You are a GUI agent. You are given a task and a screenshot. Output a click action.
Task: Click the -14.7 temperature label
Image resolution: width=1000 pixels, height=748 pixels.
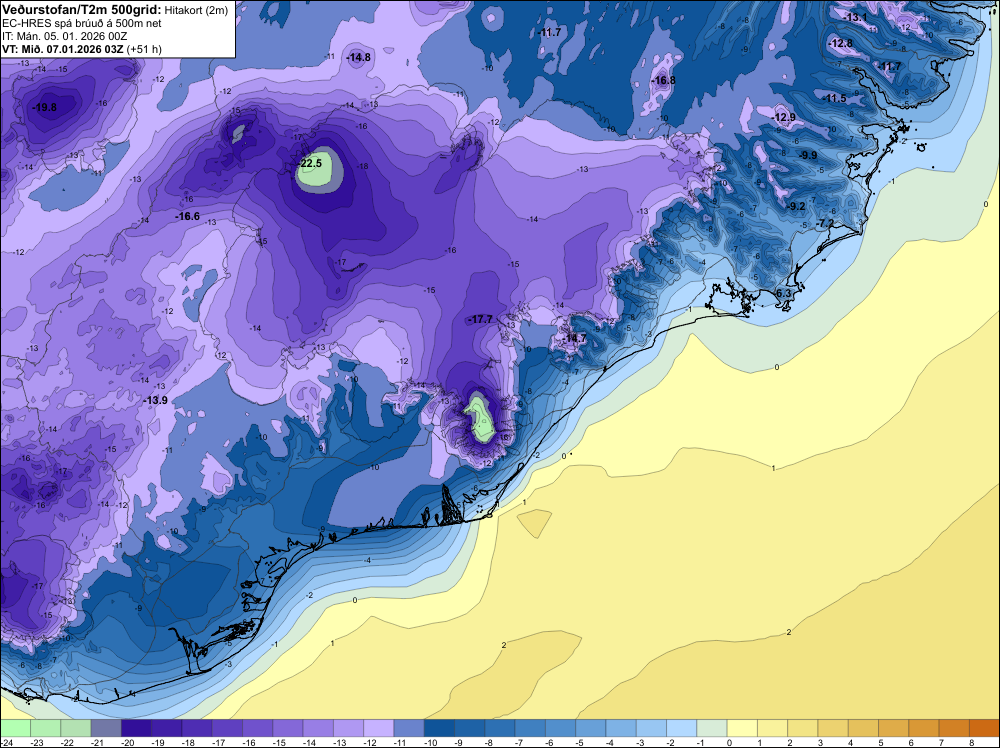click(x=574, y=338)
